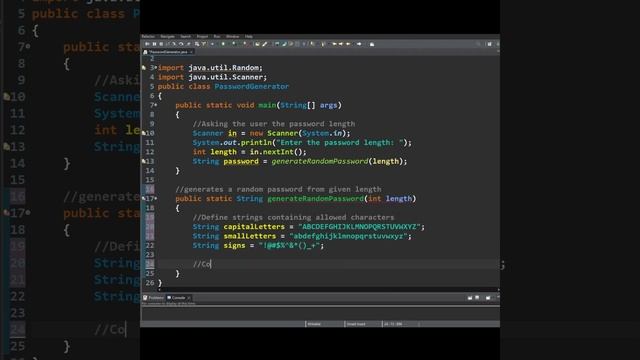Click the 'smallLetters' variable on line 21
Viewport: 640px width, 360px height.
tap(250, 236)
